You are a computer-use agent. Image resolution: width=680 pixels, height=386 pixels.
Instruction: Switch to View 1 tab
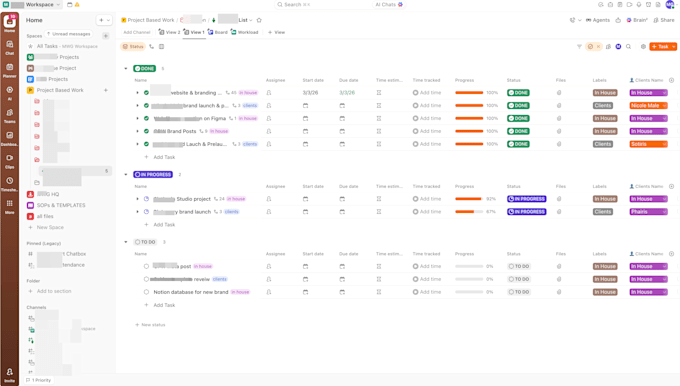pos(193,32)
